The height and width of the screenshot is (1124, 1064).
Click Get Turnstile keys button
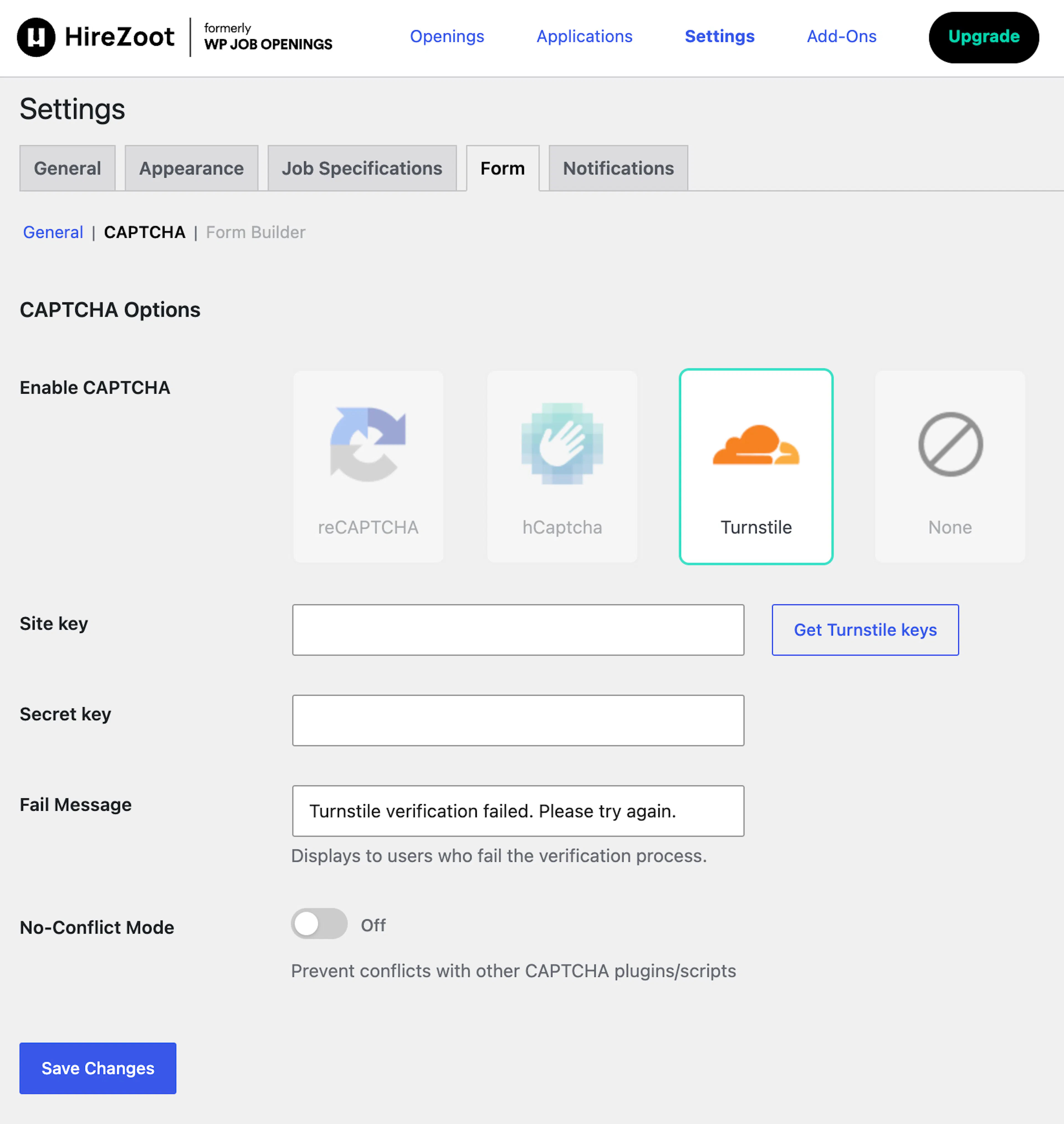865,630
